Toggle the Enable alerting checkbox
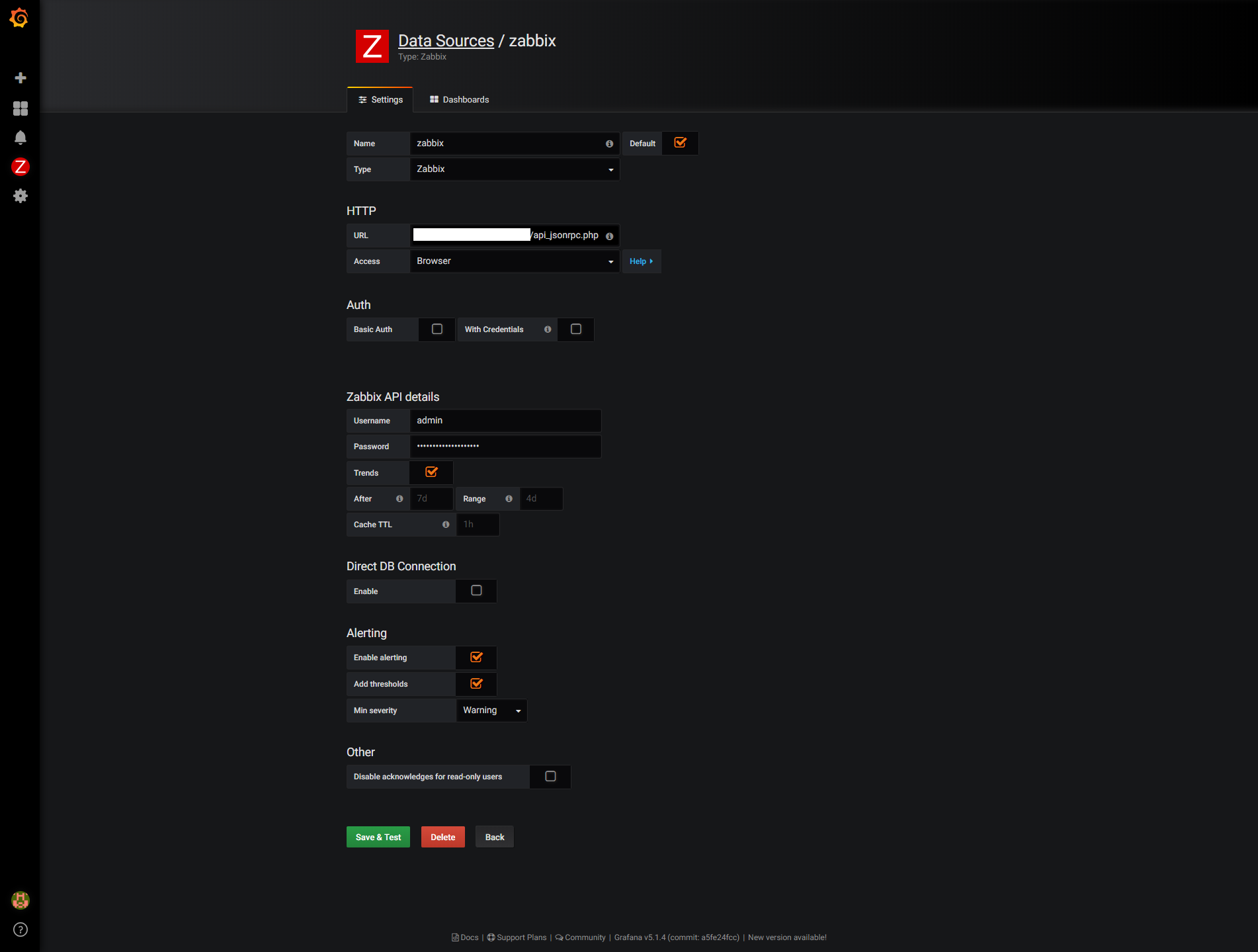This screenshot has height=952, width=1258. point(476,657)
